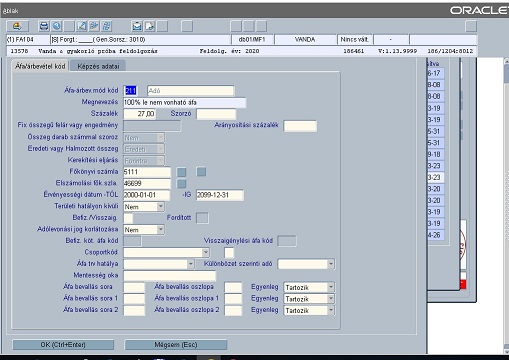Click the Főkönyvi számla field 5111
Image resolution: width=509 pixels, height=360 pixels.
pos(147,172)
